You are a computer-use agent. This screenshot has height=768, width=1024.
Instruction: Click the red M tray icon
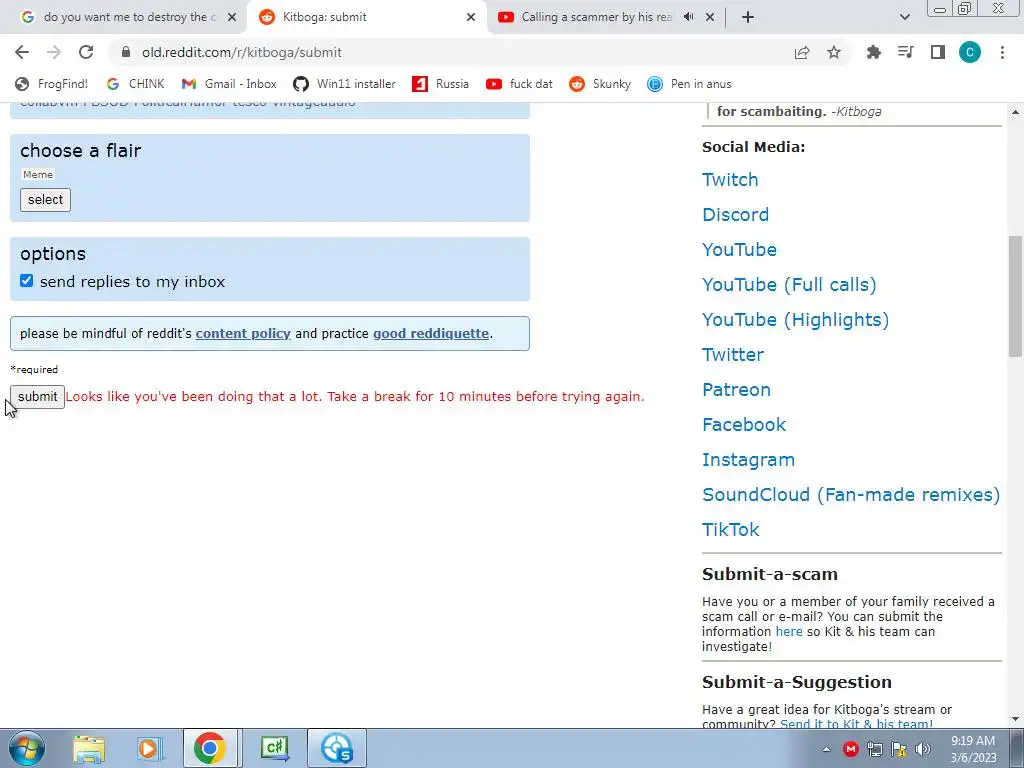pyautogui.click(x=850, y=749)
